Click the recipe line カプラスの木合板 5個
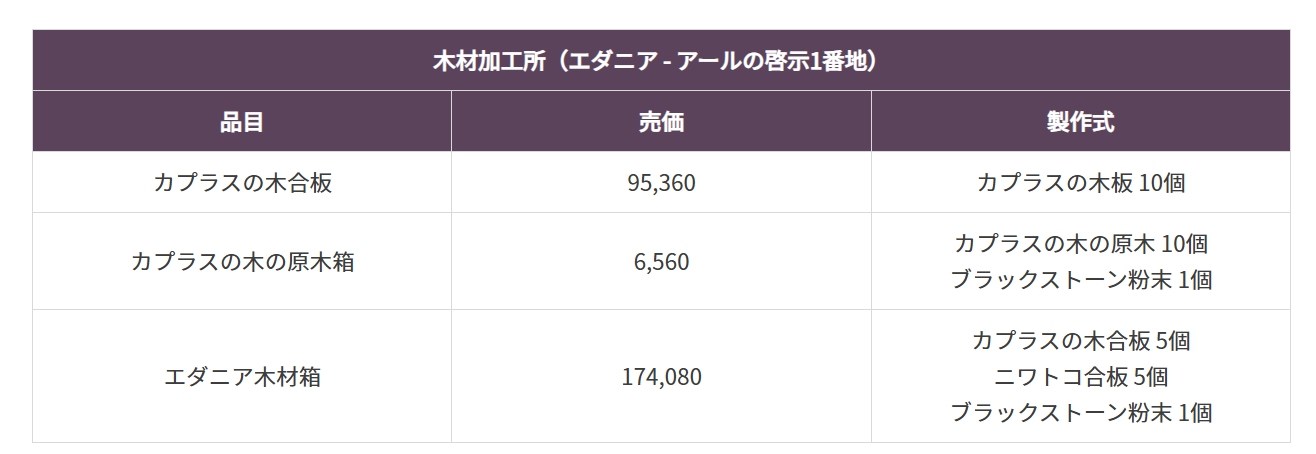This screenshot has height=454, width=1316. (1080, 340)
